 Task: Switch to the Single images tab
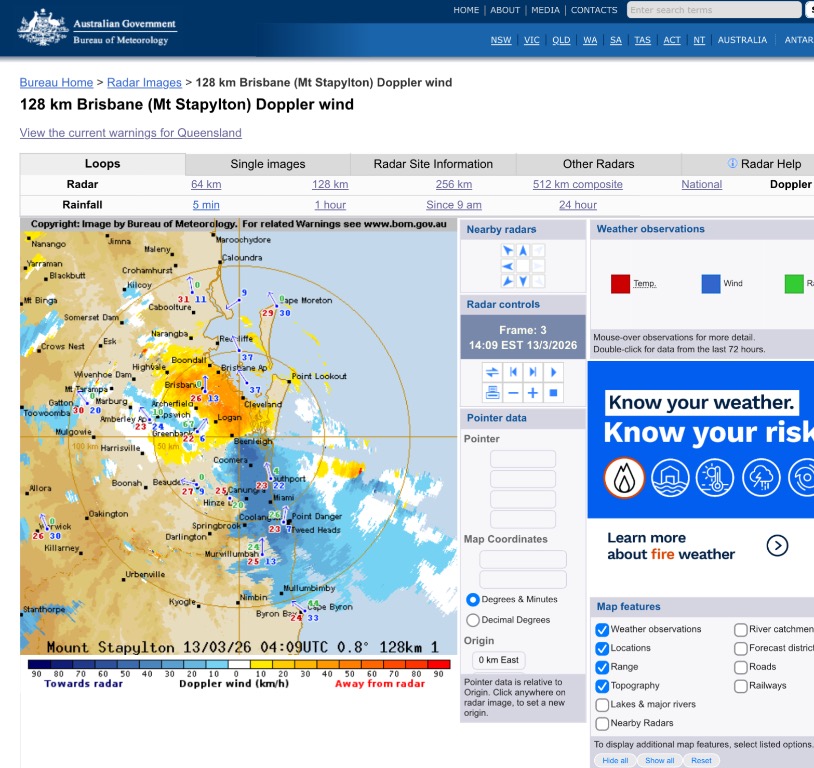coord(268,164)
